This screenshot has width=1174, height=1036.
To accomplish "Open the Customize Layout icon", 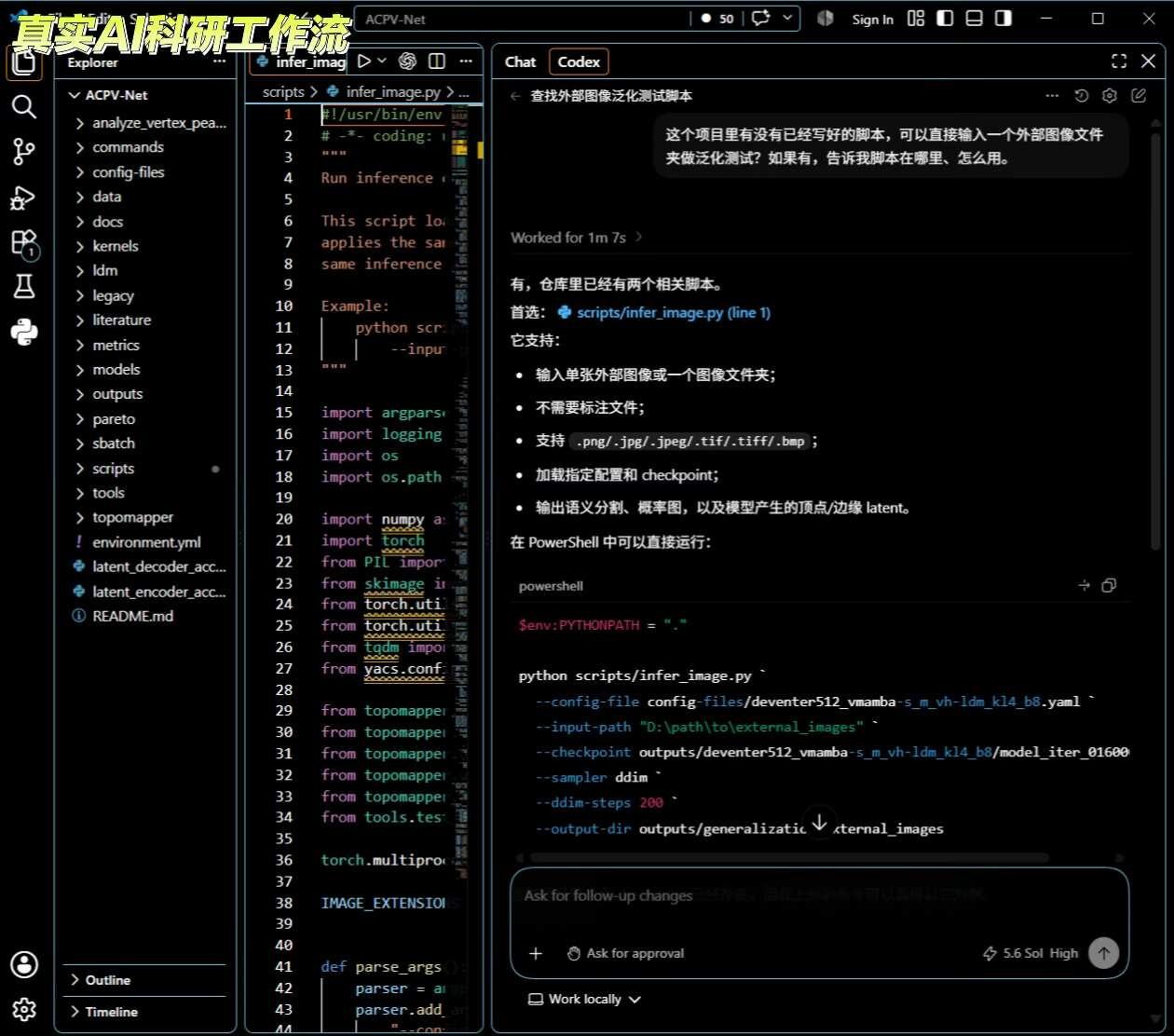I will pos(916,19).
